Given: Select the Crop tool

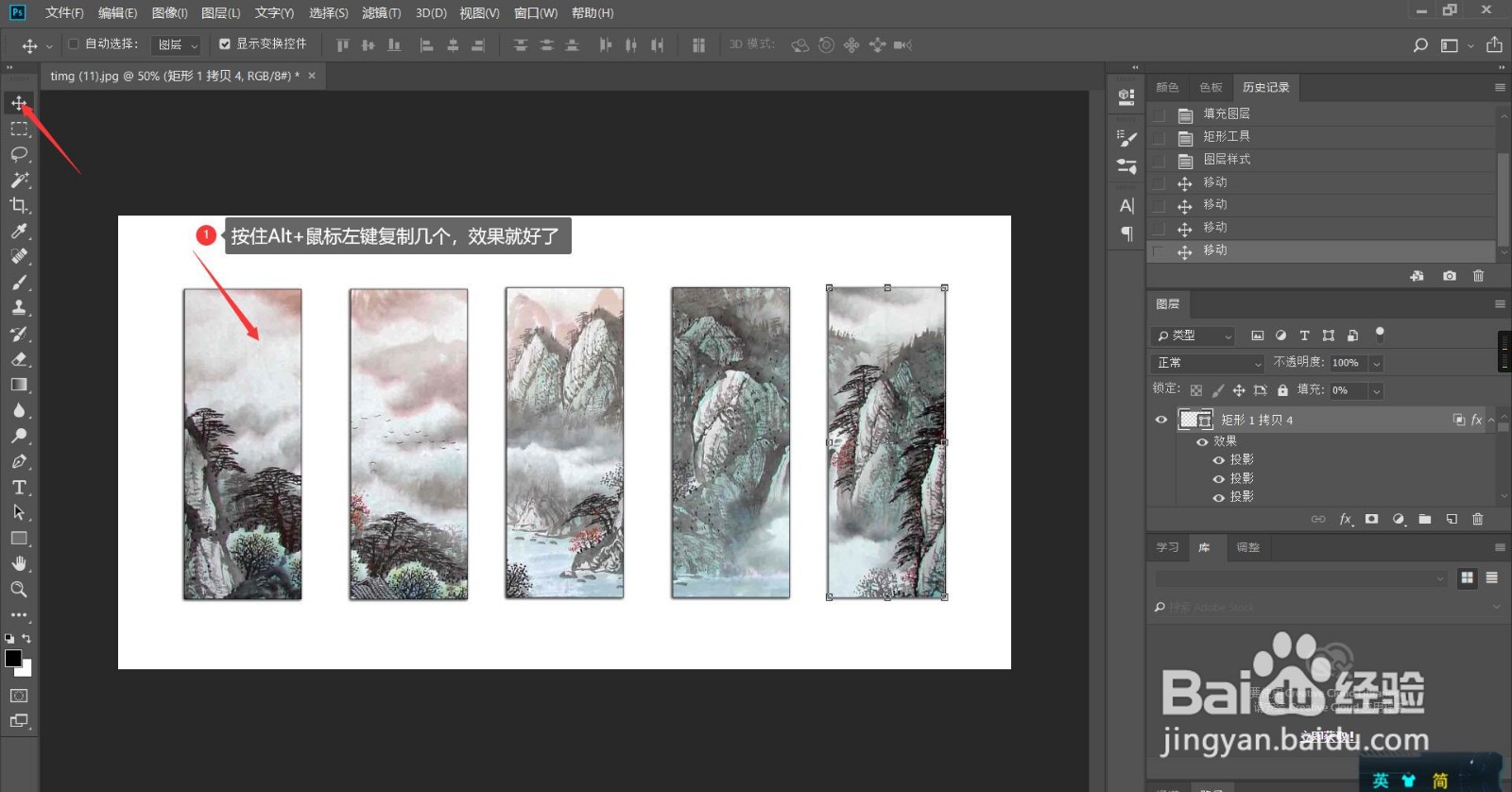Looking at the screenshot, I should pos(19,205).
